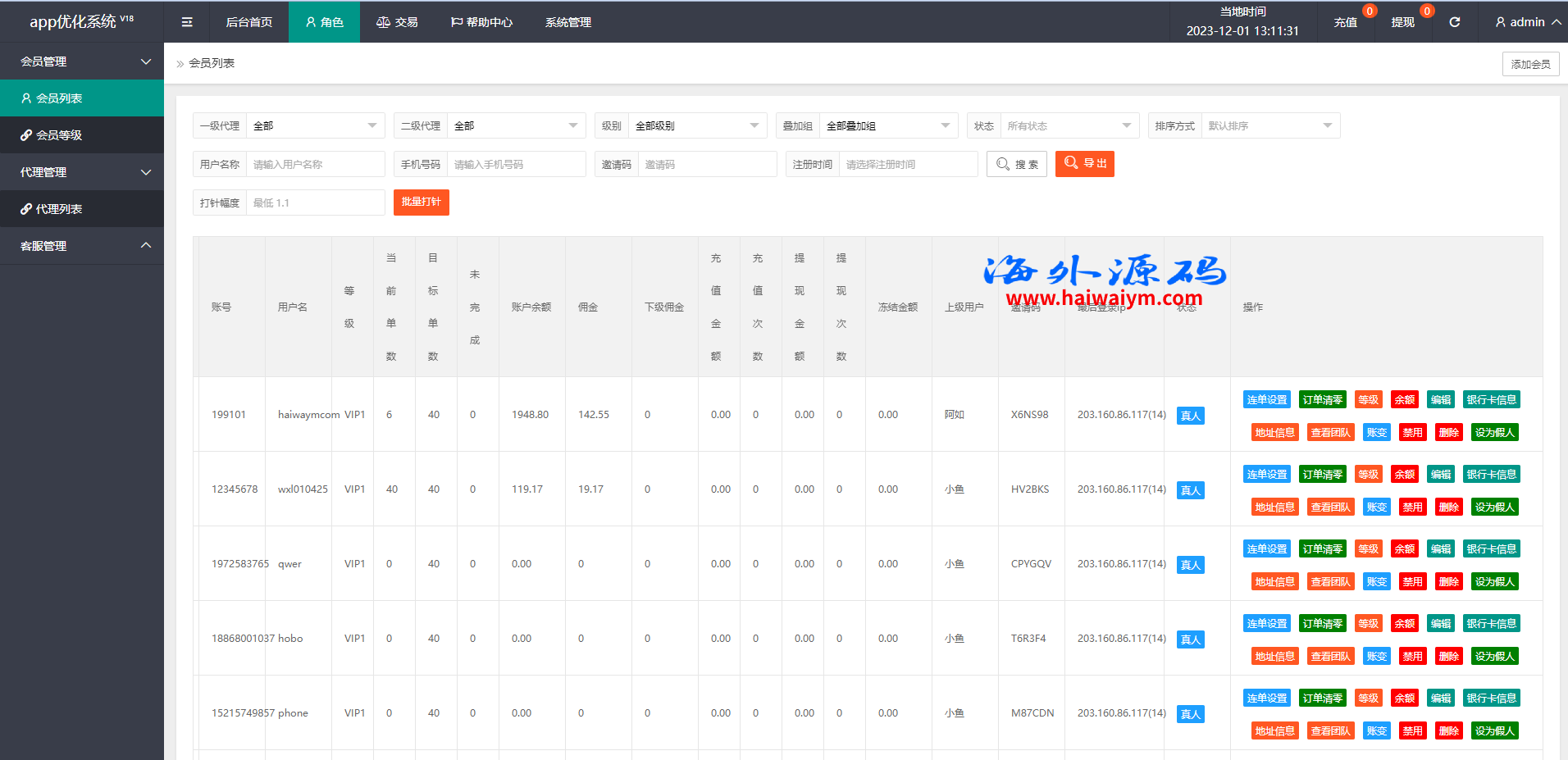The image size is (1568, 760).
Task: Click the 添加会员 button
Action: click(x=1530, y=64)
